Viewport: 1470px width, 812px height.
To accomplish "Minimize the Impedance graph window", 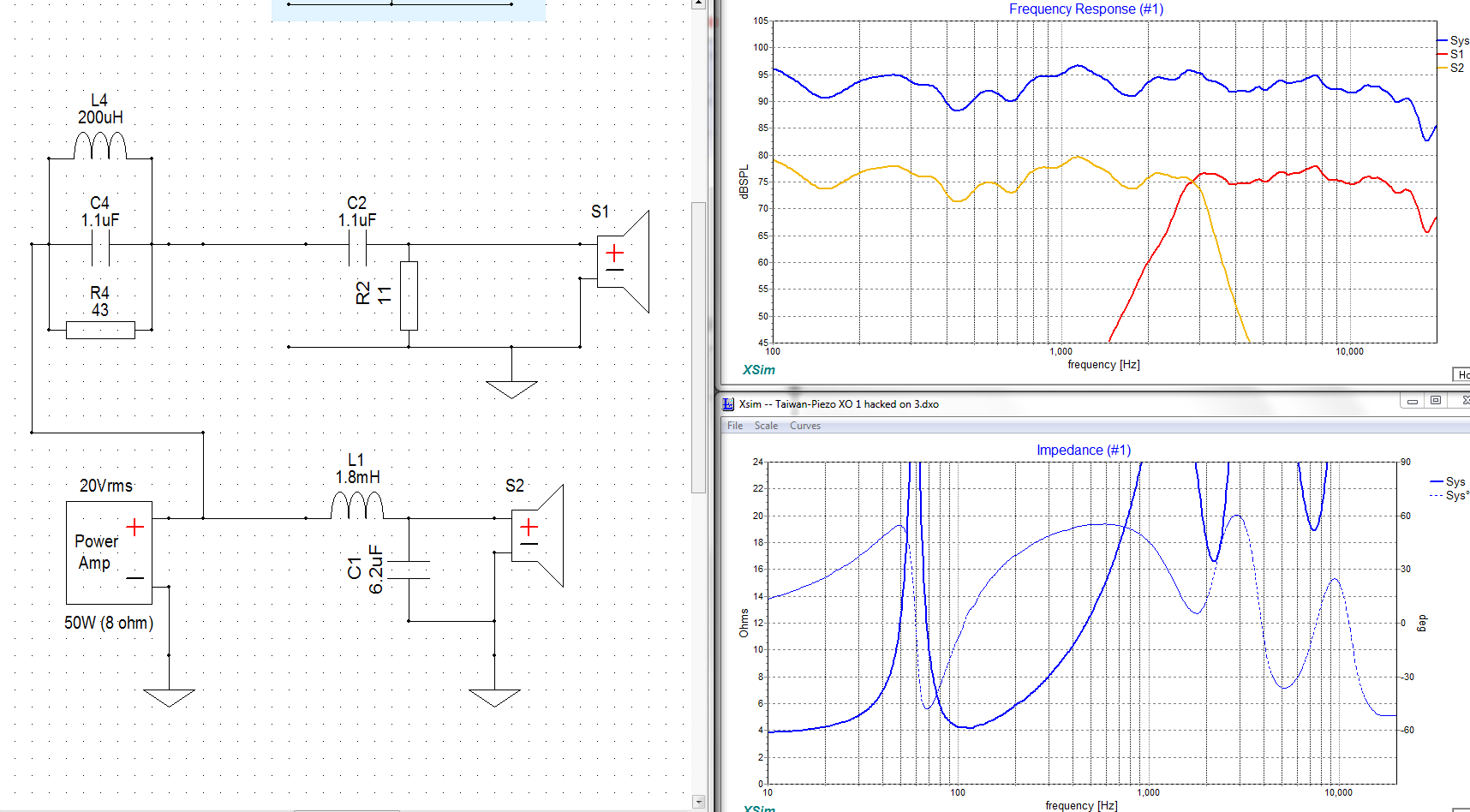I will (x=1412, y=401).
